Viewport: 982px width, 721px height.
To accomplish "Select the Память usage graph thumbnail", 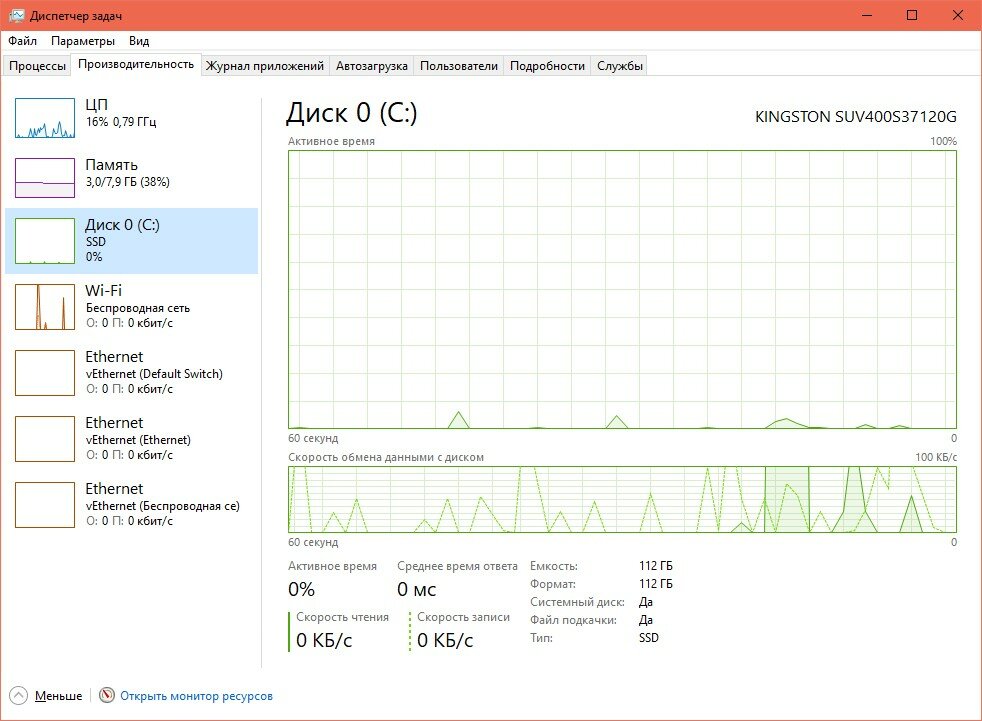I will 44,178.
